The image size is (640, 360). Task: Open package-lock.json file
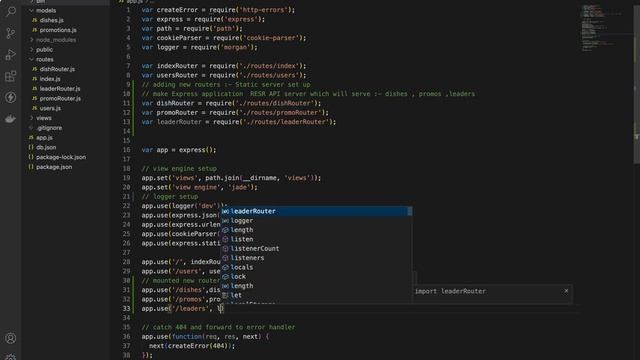click(61, 158)
